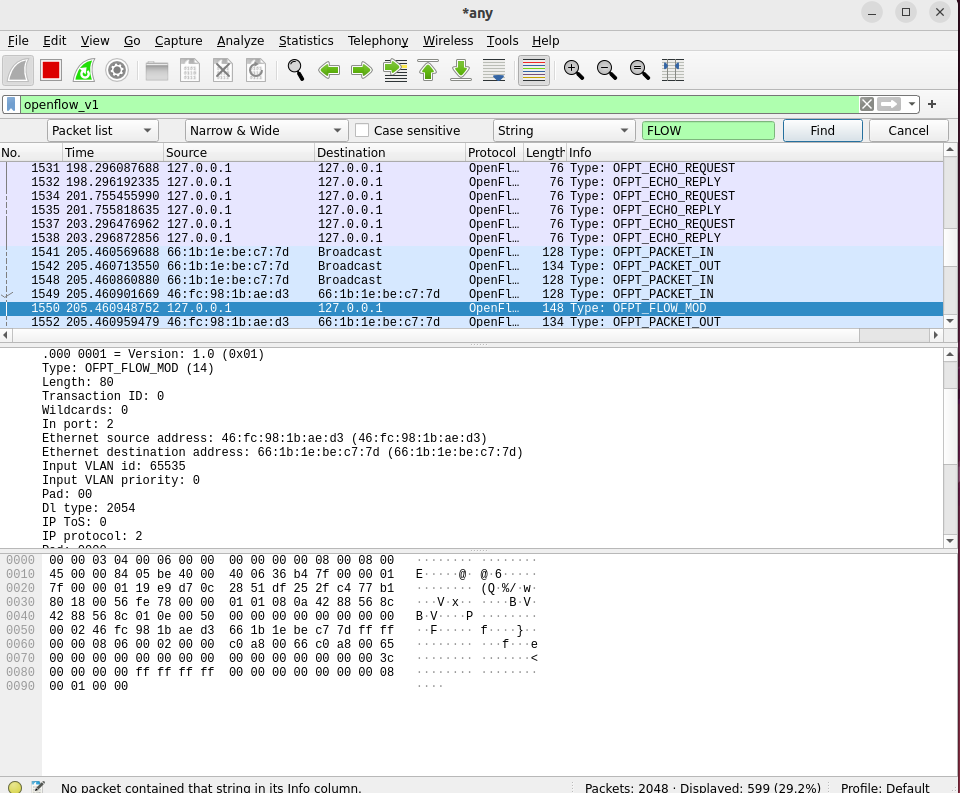This screenshot has width=960, height=793.
Task: Select the In port: 2 detail line
Action: coord(77,424)
